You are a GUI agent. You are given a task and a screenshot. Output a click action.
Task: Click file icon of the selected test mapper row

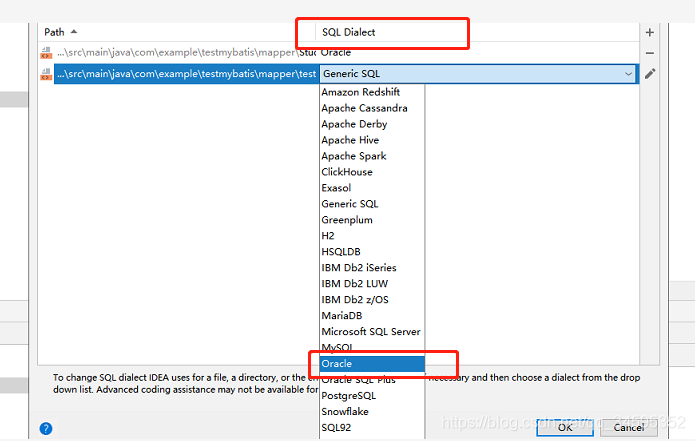46,74
